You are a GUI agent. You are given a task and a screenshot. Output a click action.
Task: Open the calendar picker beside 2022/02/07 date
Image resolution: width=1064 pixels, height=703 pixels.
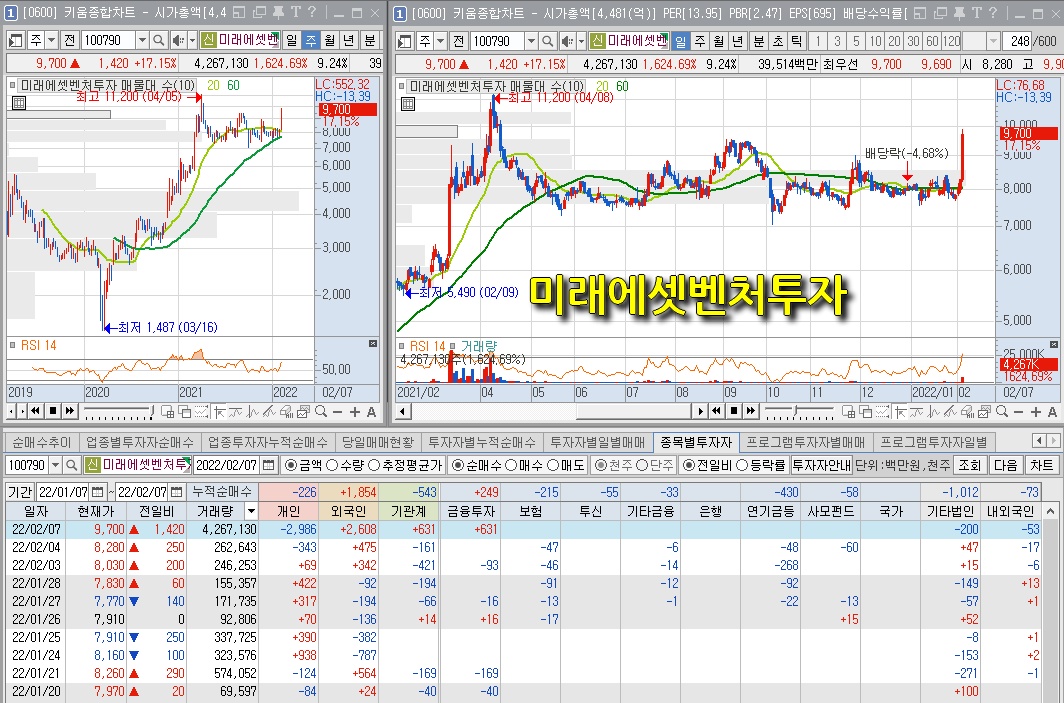269,466
